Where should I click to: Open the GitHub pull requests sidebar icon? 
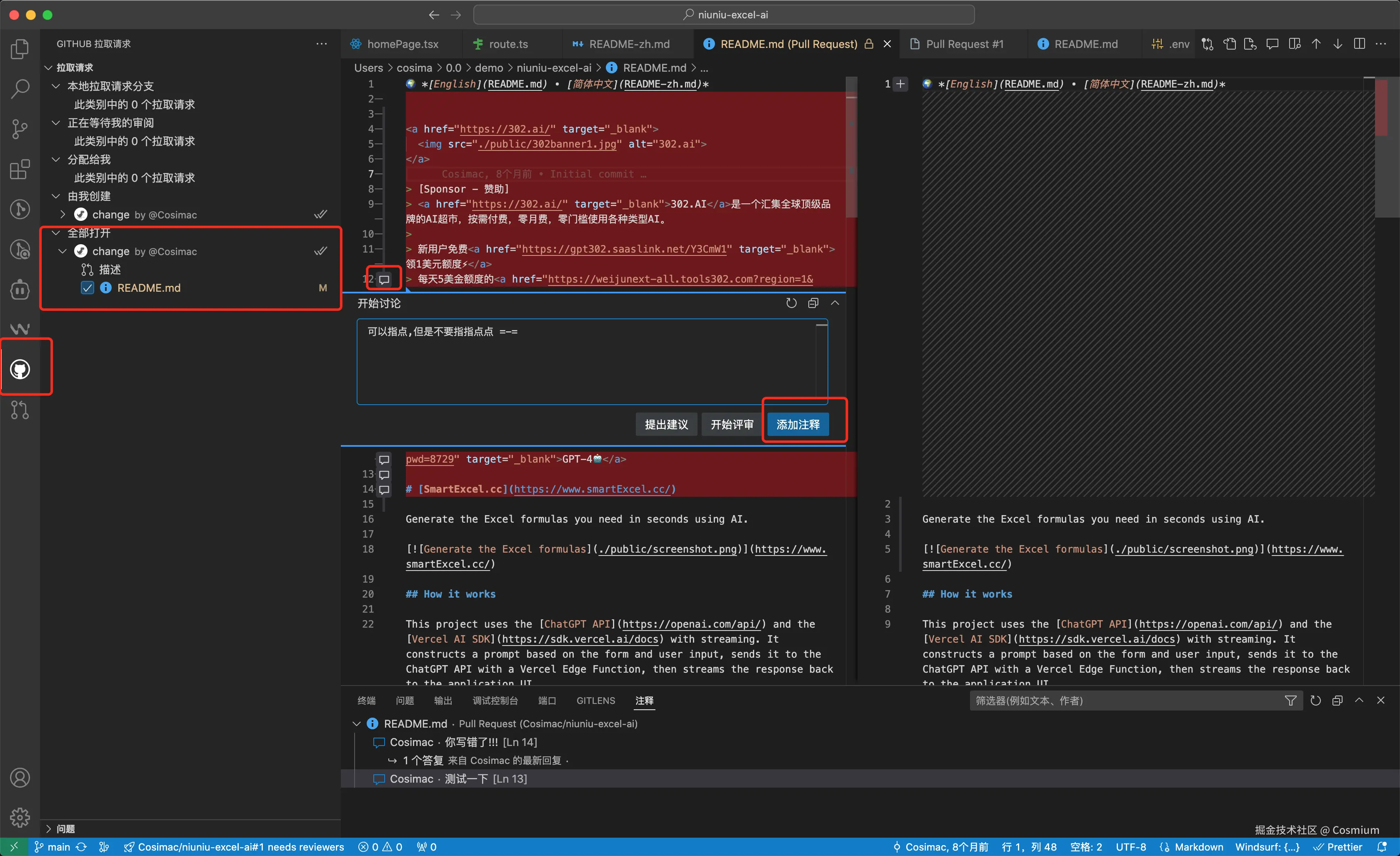20,370
